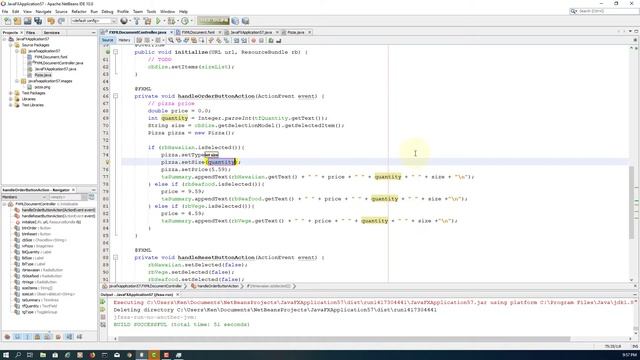Screen dimensions: 640x360
Task: Expand the Test Libraries node
Action: click(x=11, y=105)
